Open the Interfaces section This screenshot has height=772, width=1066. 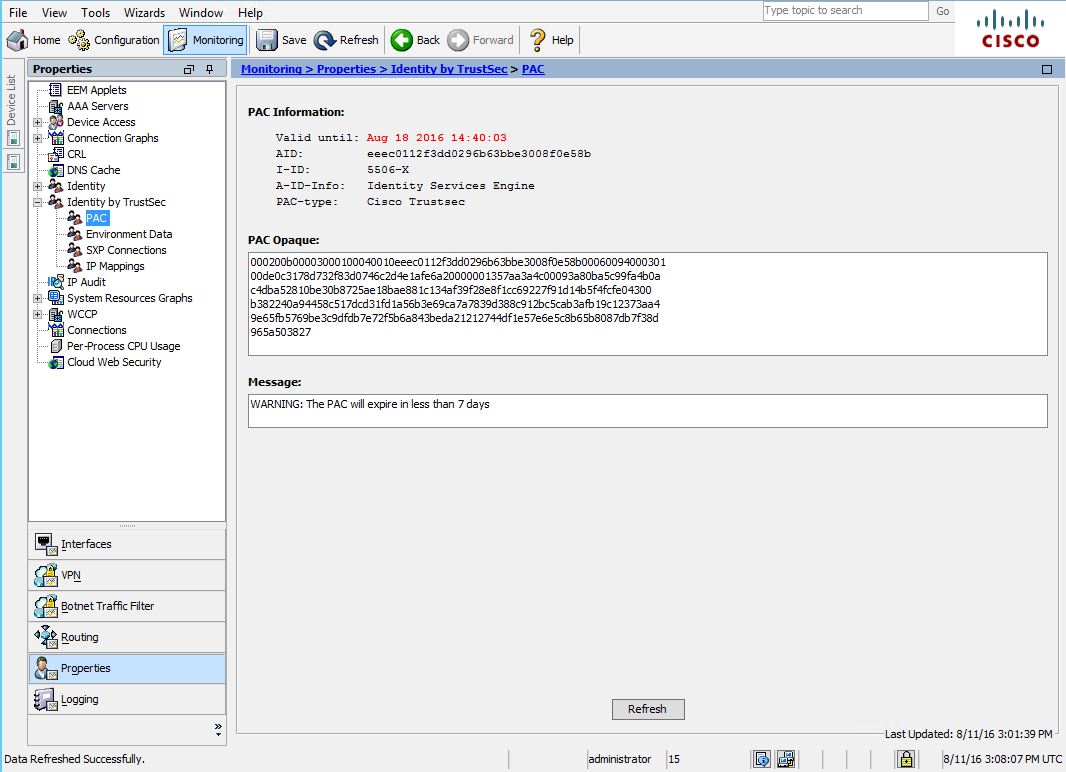pos(127,544)
